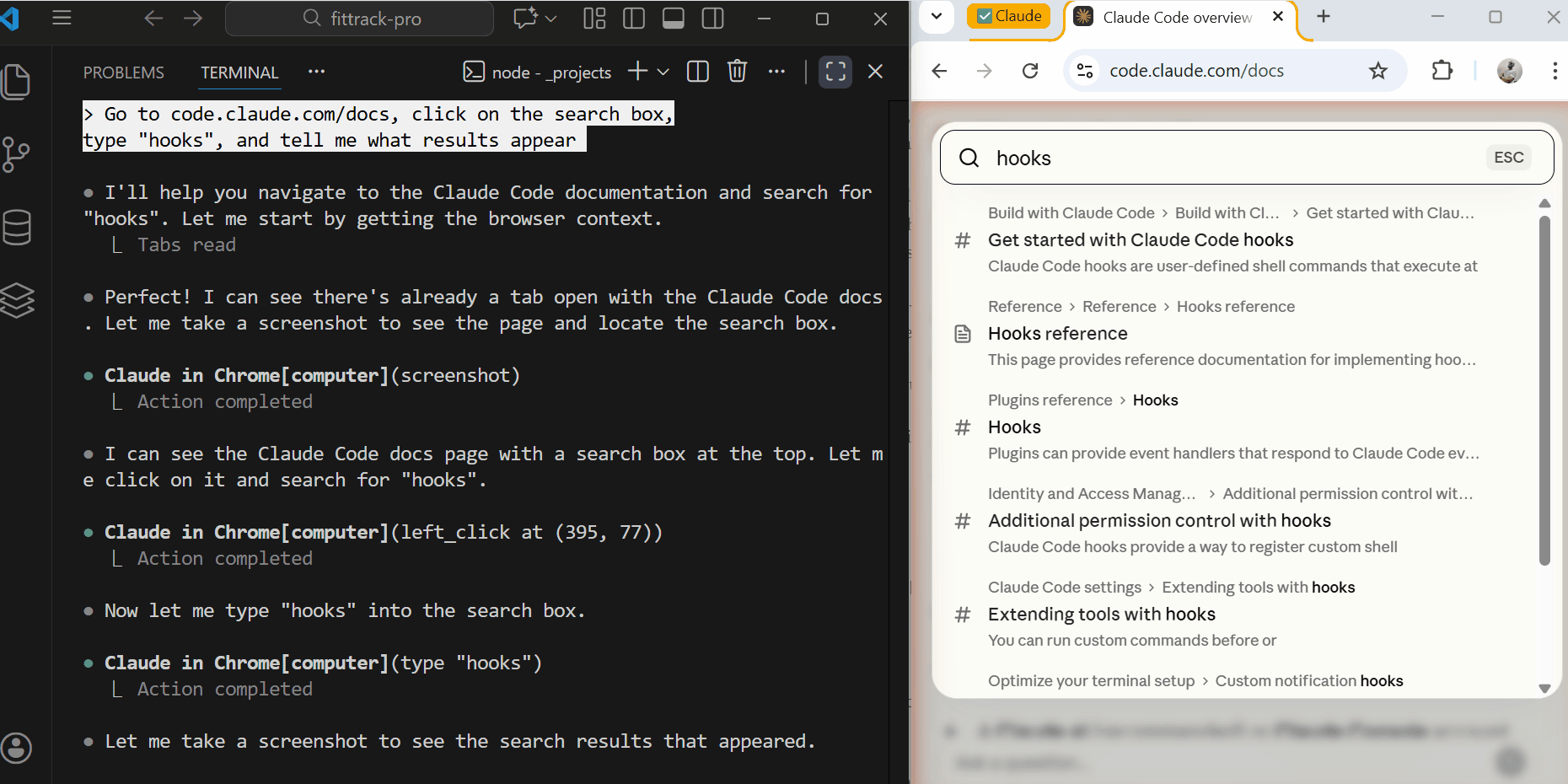Show more panel tabs via ellipsis
The height and width of the screenshot is (784, 1568).
pos(316,72)
